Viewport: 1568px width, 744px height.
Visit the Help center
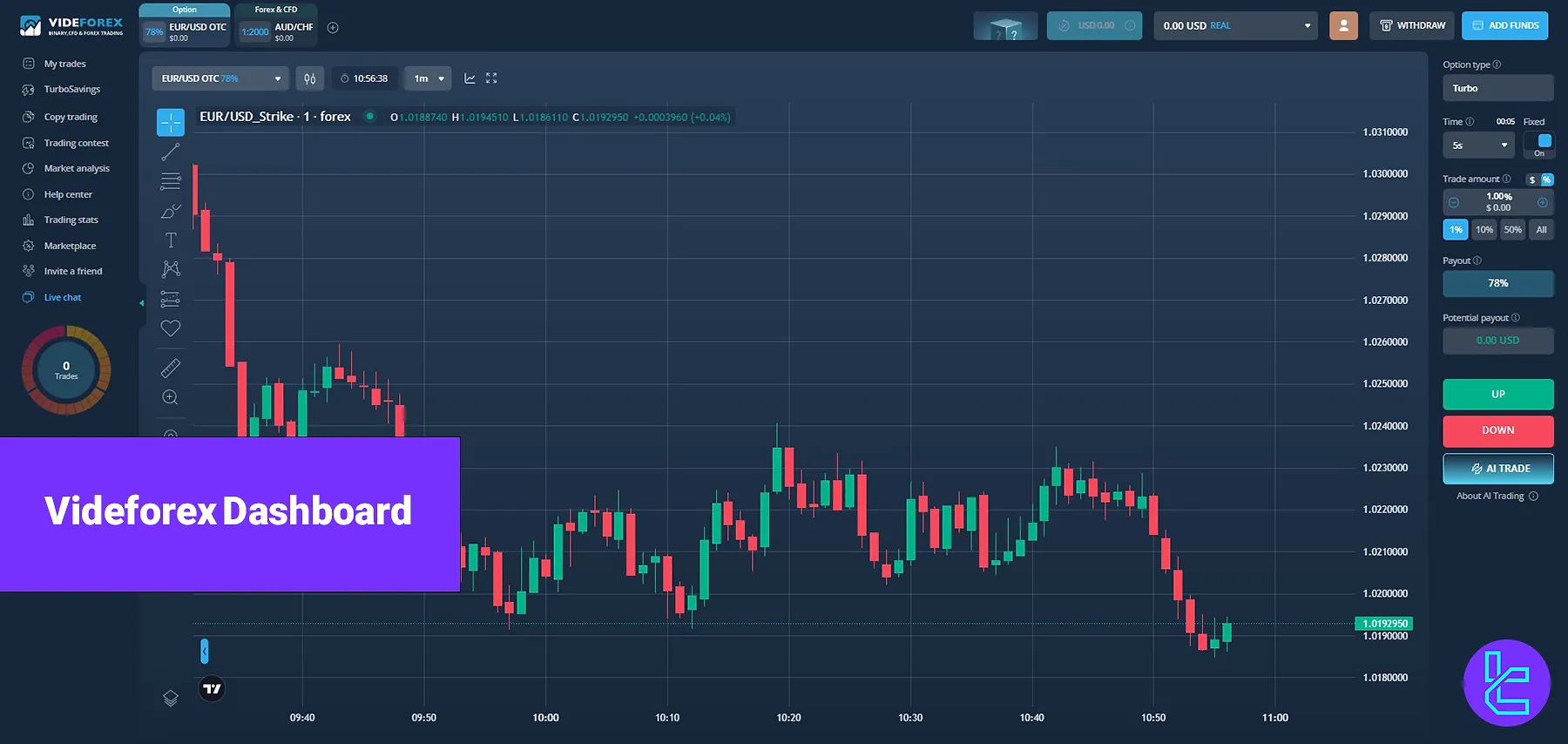coord(68,194)
